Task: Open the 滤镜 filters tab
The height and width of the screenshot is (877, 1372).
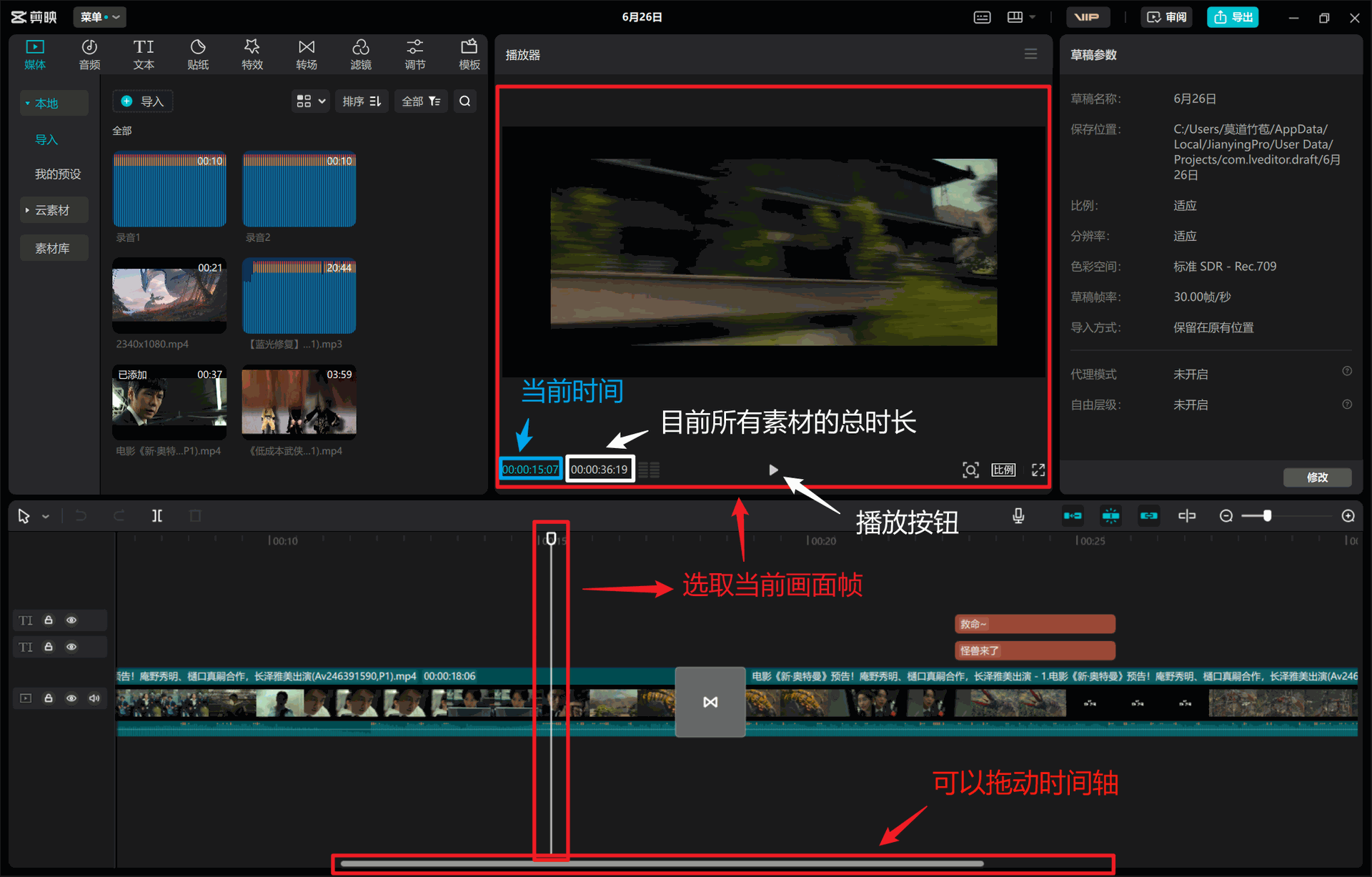Action: click(x=361, y=54)
